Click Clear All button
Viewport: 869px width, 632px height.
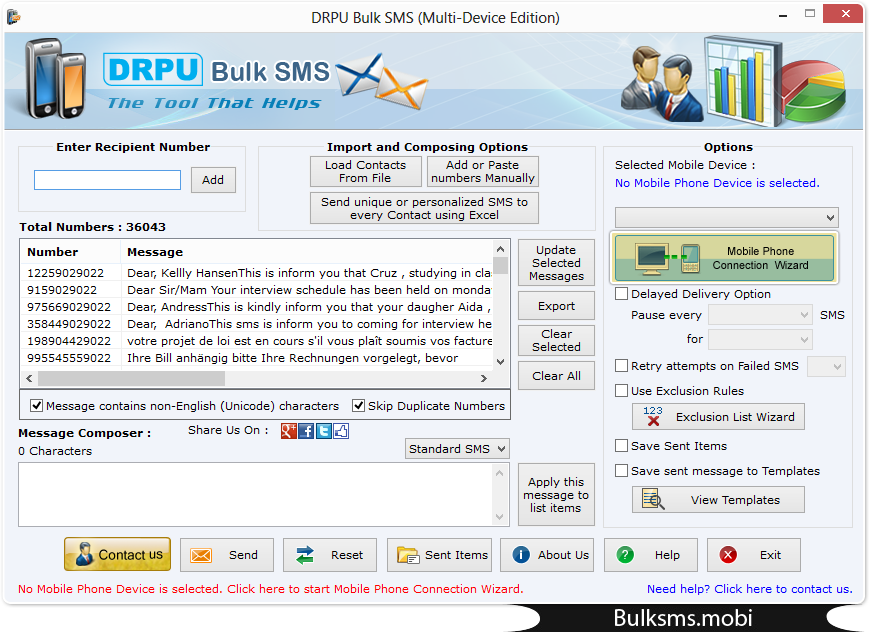point(556,376)
